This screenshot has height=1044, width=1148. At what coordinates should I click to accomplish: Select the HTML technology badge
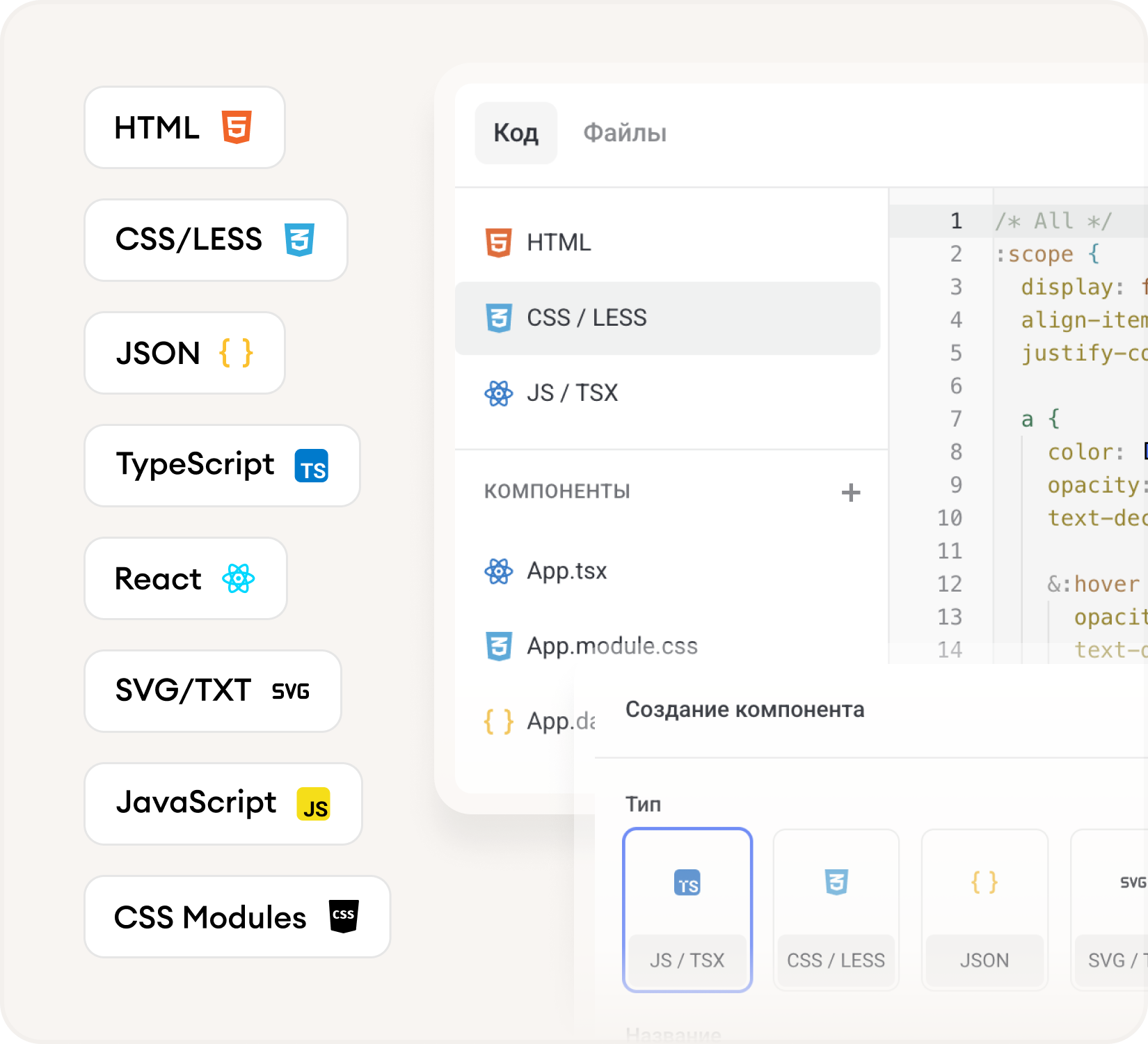click(184, 127)
